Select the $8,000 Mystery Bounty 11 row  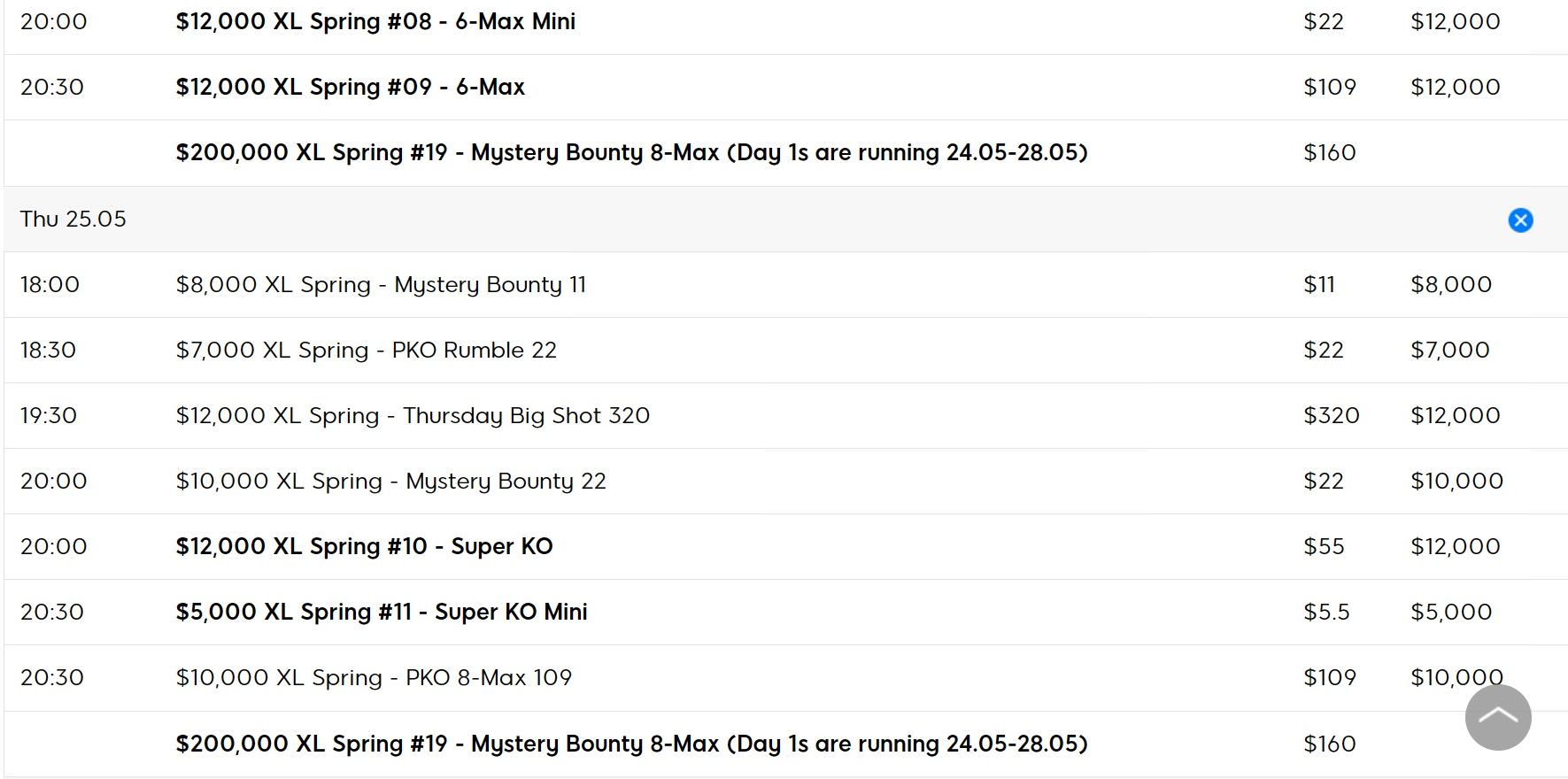(x=381, y=285)
